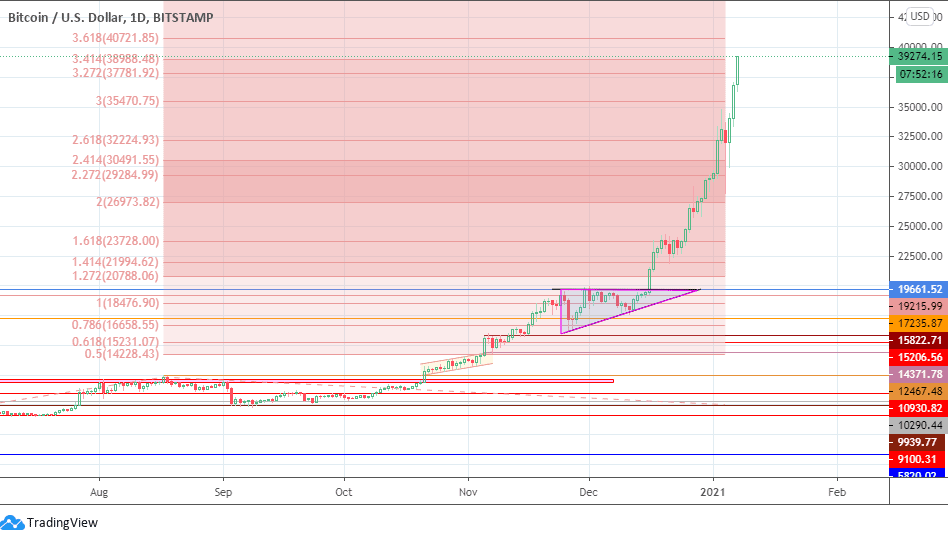Screen dimensions: 948x541
Task: Select the orange channel drawing near November
Action: click(x=456, y=364)
